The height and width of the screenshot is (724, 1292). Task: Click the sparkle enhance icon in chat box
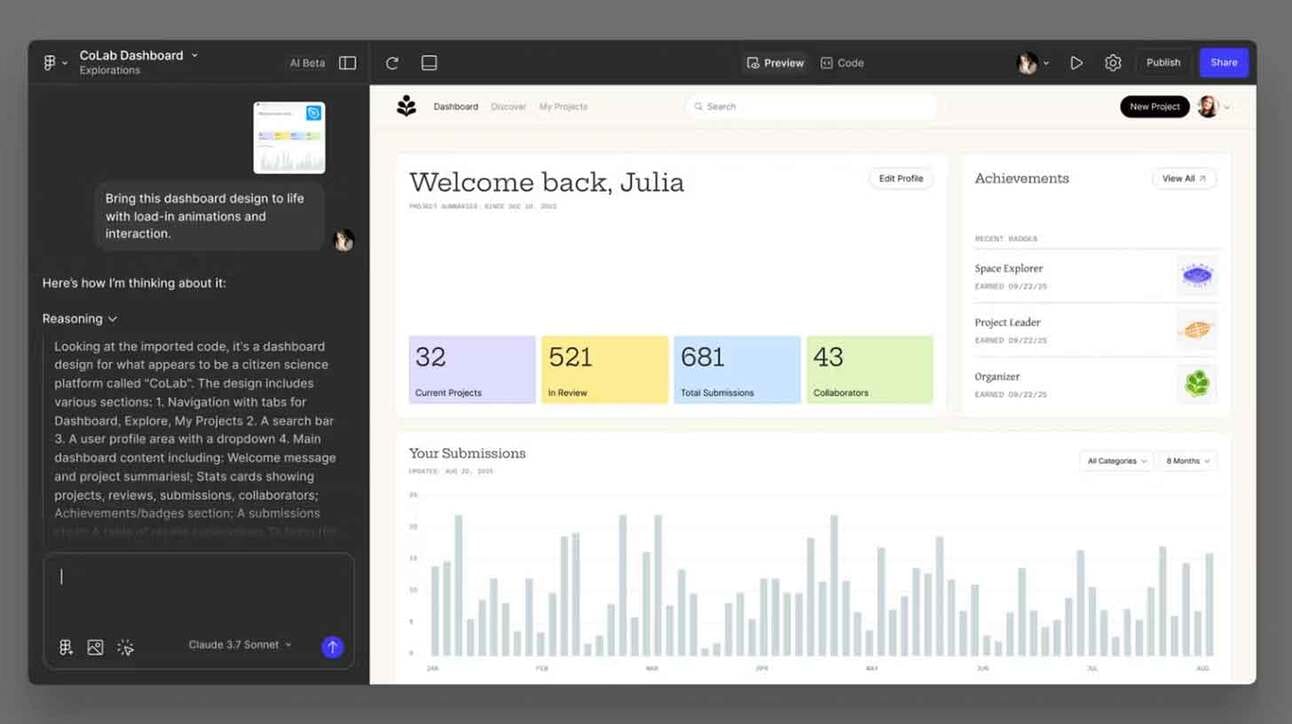coord(125,647)
